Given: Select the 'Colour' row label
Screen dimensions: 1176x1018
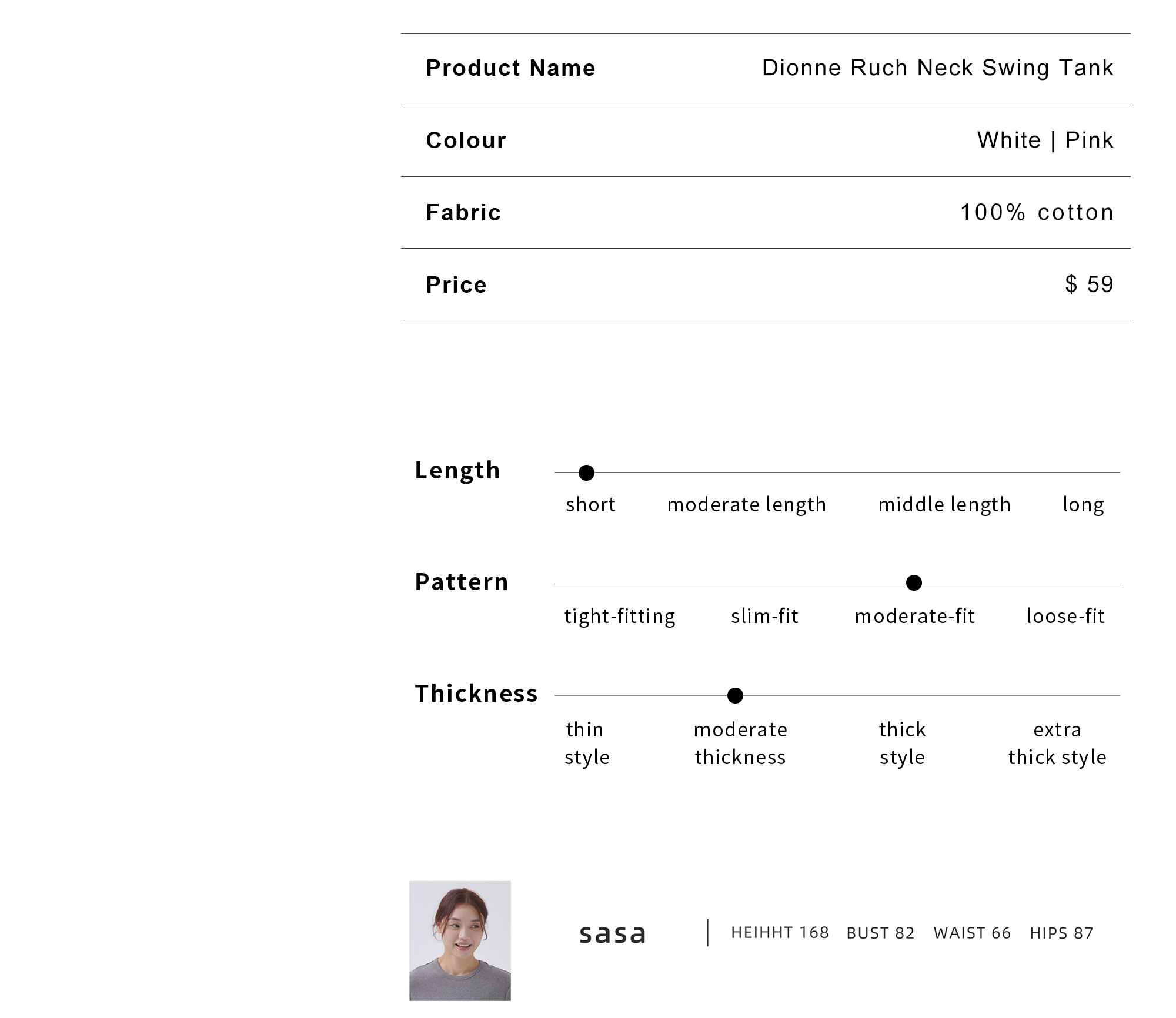Looking at the screenshot, I should pyautogui.click(x=466, y=140).
